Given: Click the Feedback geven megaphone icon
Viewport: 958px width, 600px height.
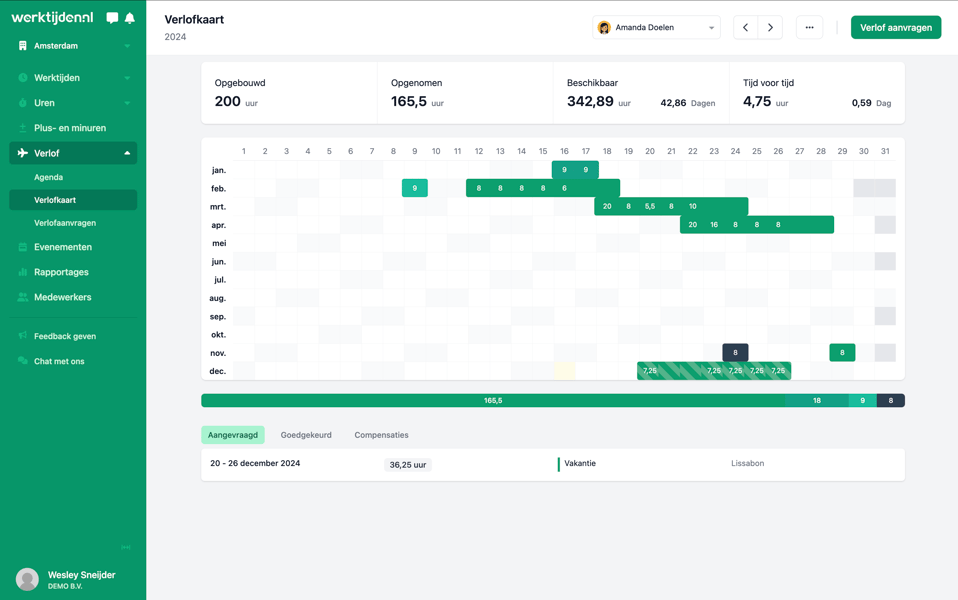Looking at the screenshot, I should tap(23, 336).
